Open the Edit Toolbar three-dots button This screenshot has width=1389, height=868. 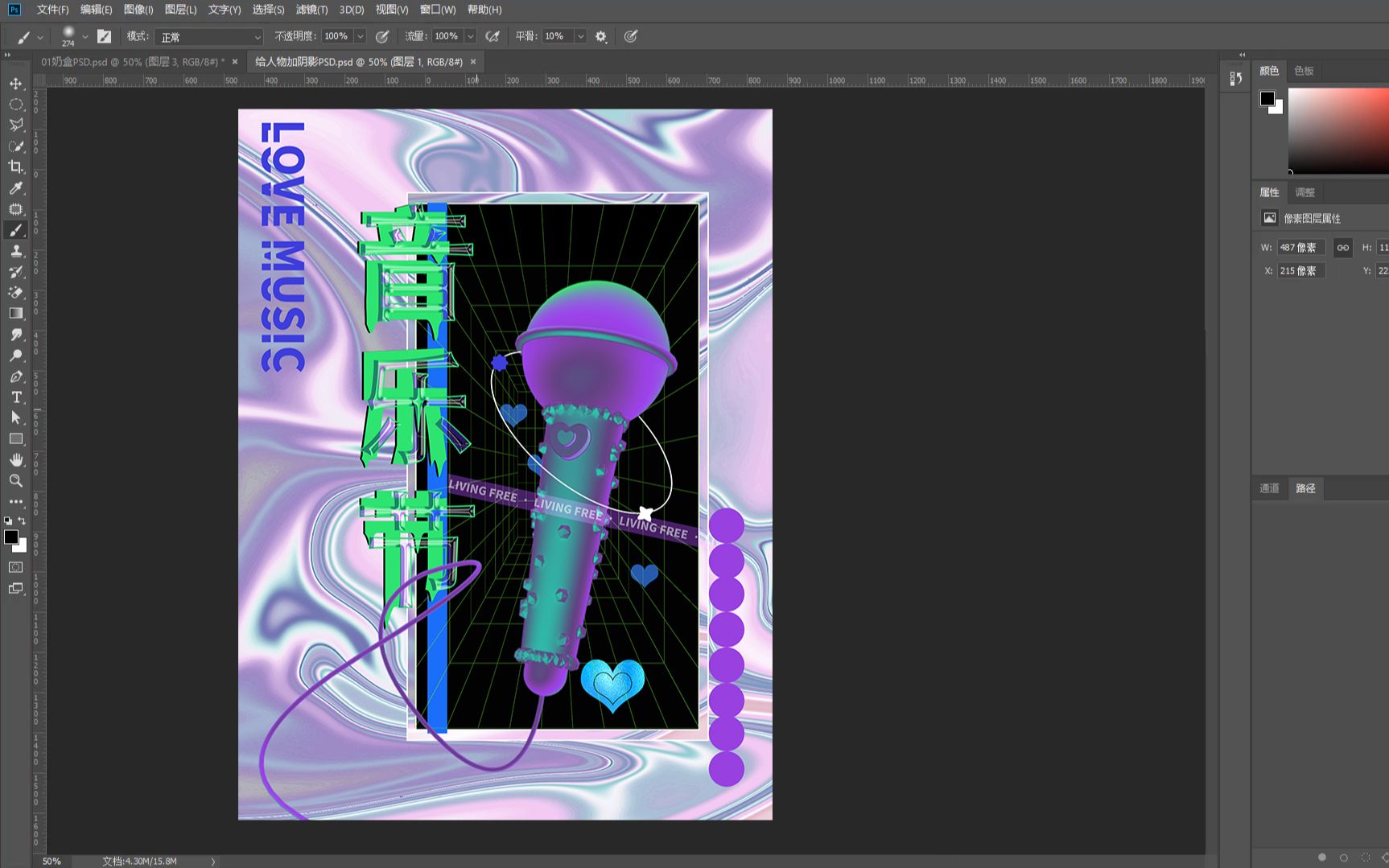(x=16, y=502)
